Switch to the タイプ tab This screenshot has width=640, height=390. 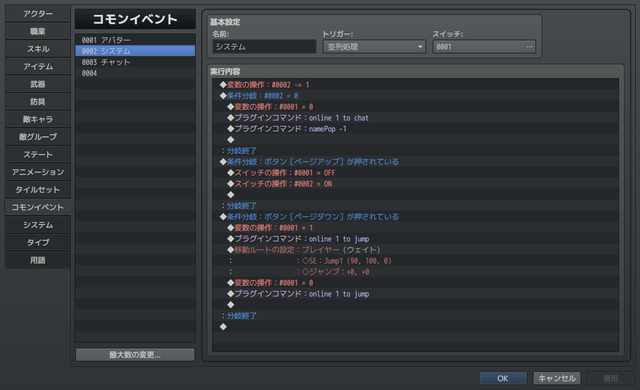click(38, 242)
